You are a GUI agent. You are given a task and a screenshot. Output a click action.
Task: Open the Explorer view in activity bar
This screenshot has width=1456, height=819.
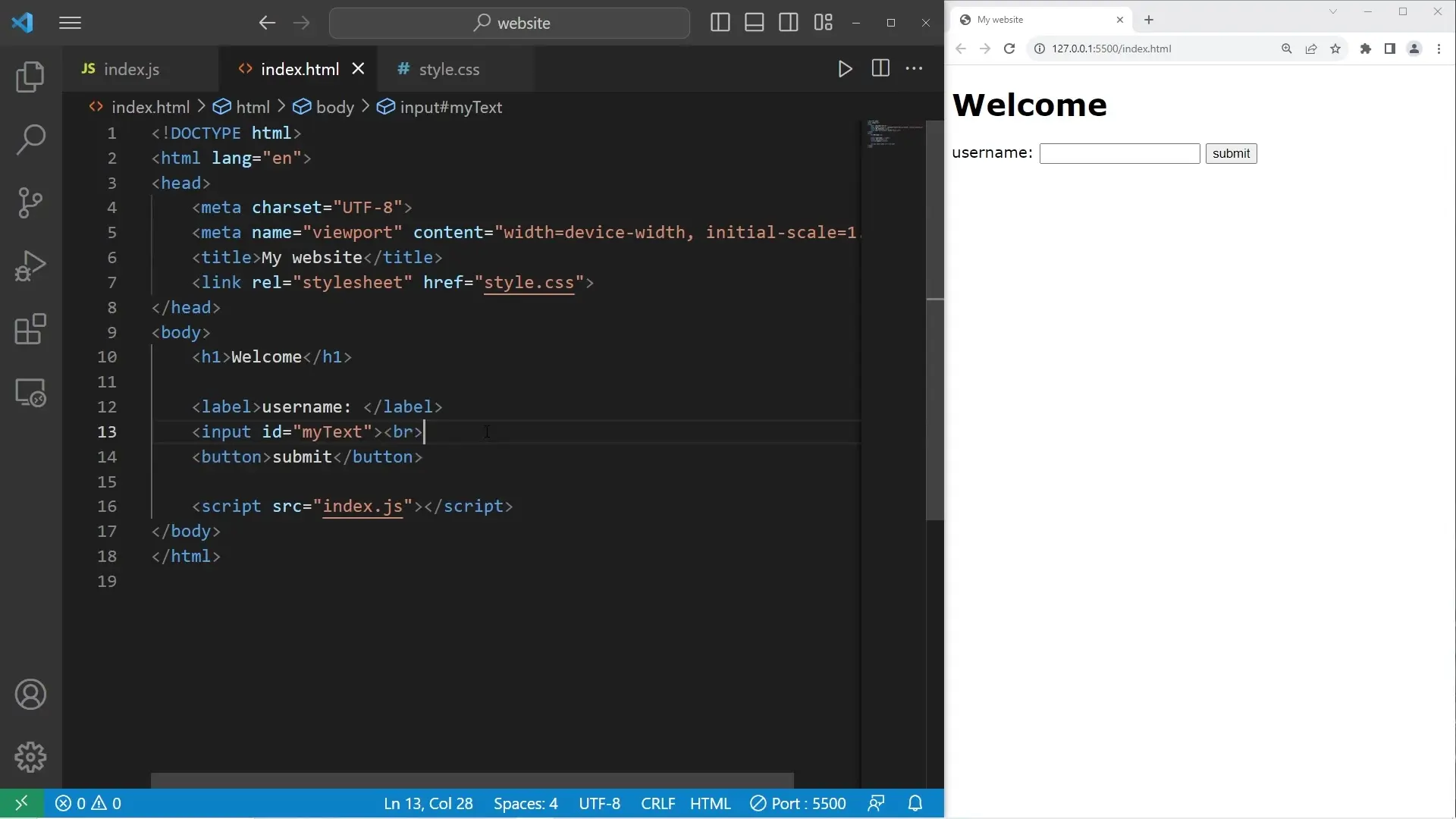tap(30, 77)
